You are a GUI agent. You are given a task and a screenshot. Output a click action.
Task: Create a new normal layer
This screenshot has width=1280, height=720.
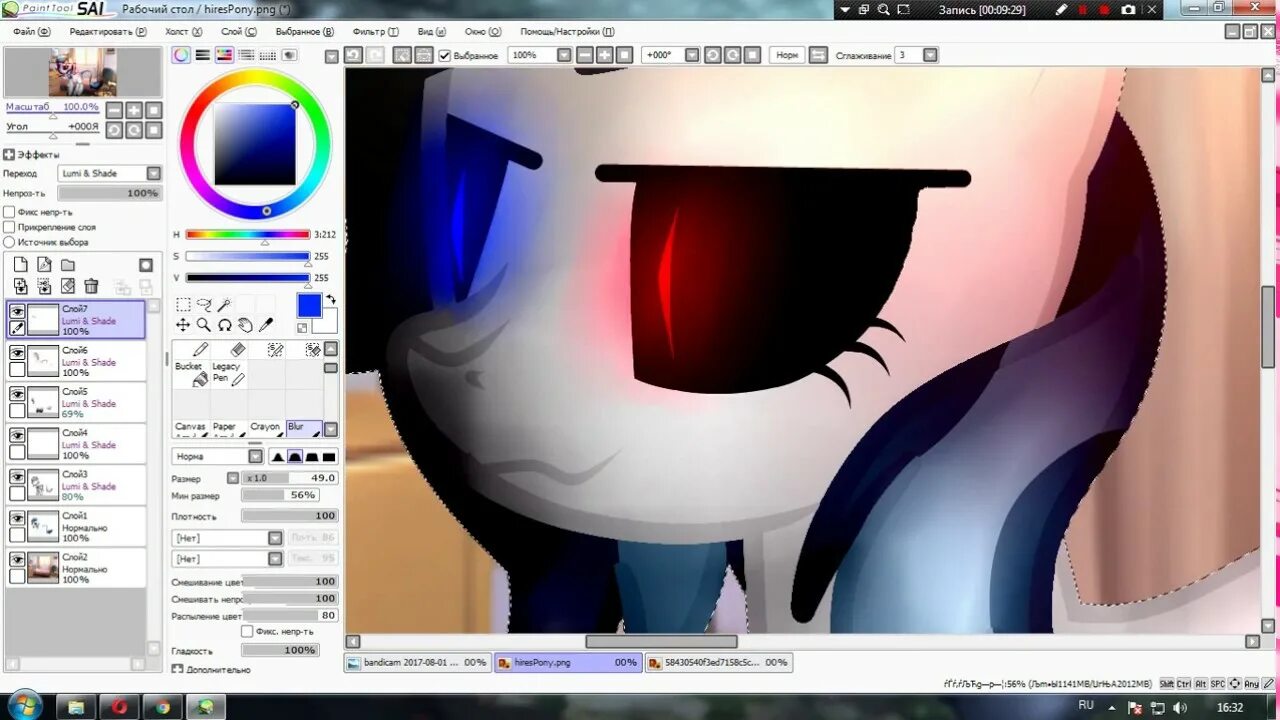point(20,265)
